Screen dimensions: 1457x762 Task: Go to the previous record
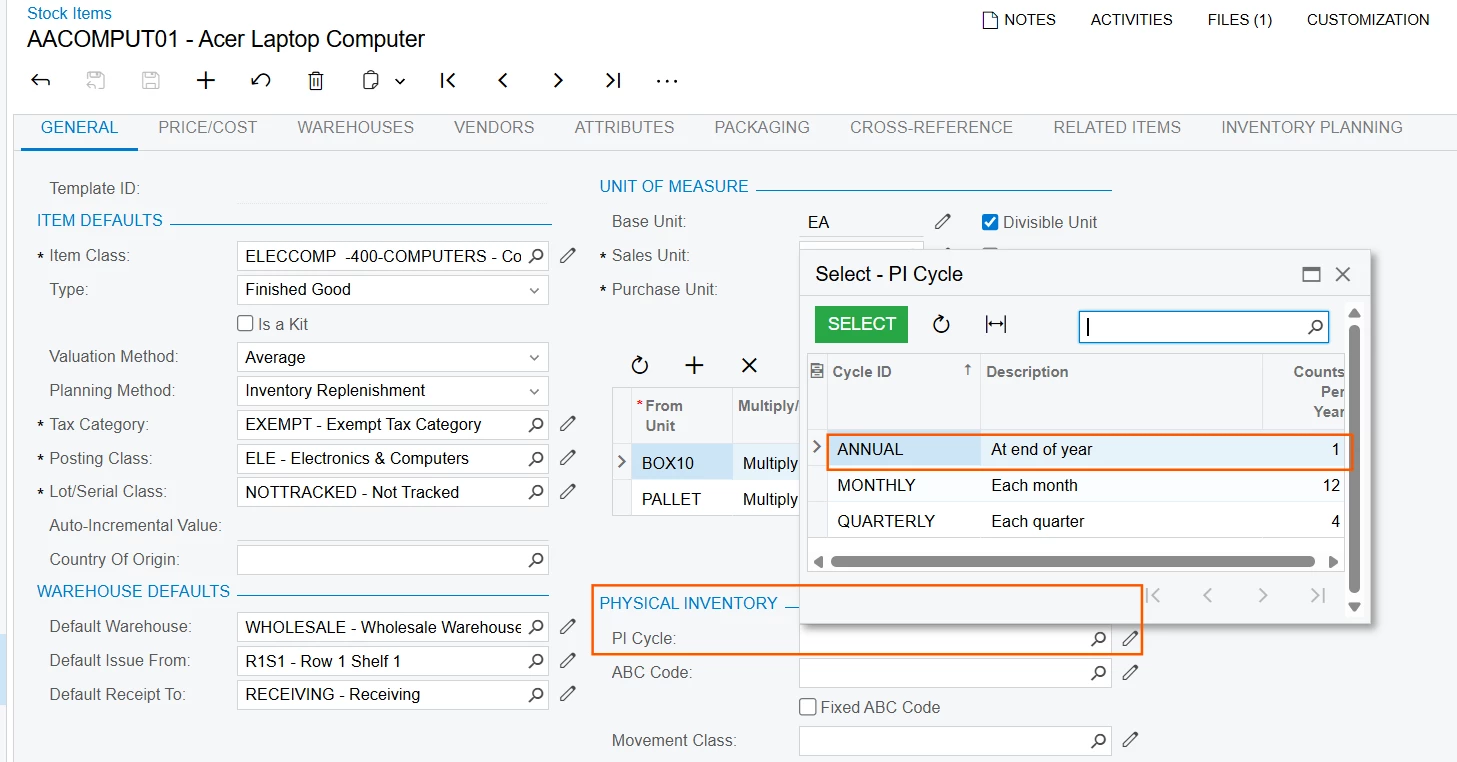pos(503,81)
